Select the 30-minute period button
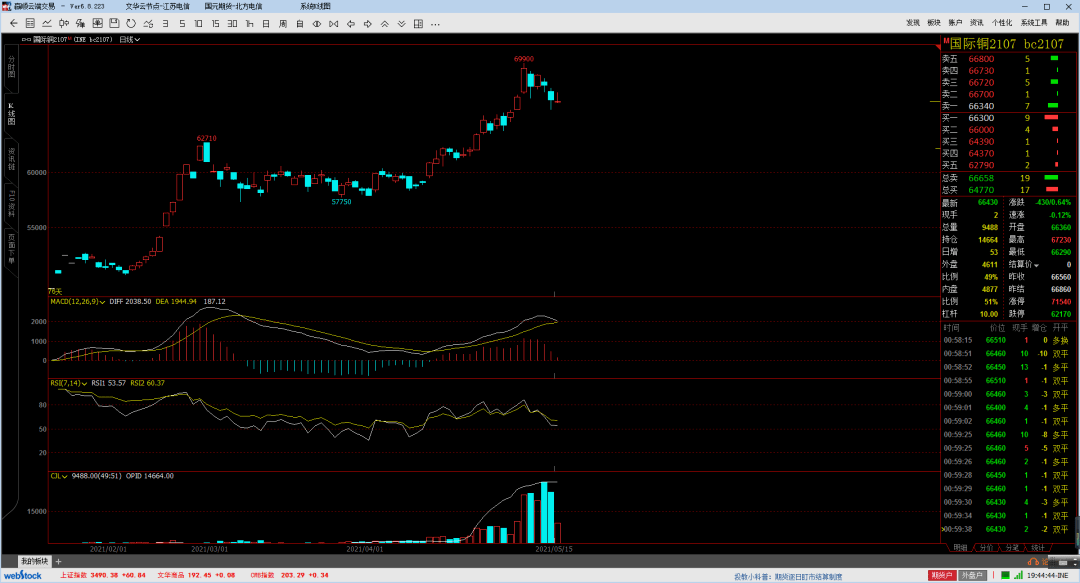This screenshot has height=583, width=1080. (232, 23)
